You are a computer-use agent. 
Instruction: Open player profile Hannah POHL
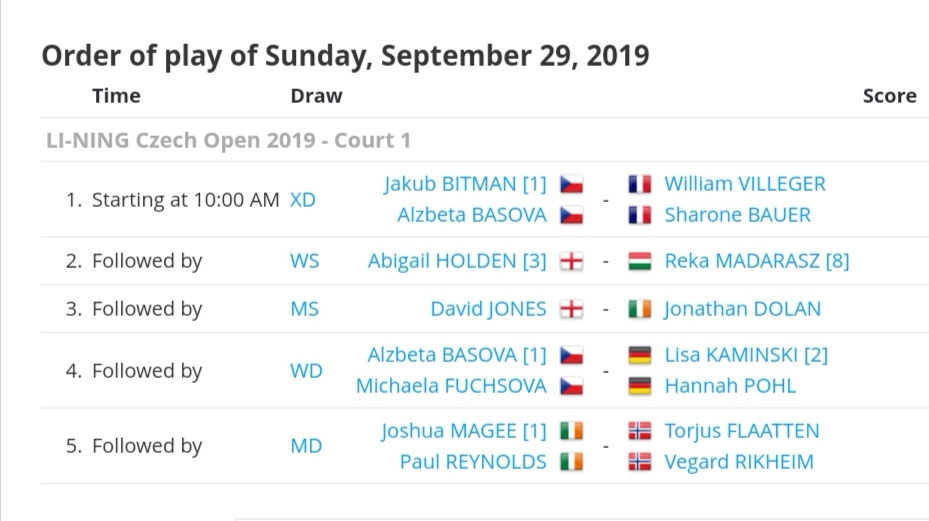pos(730,386)
